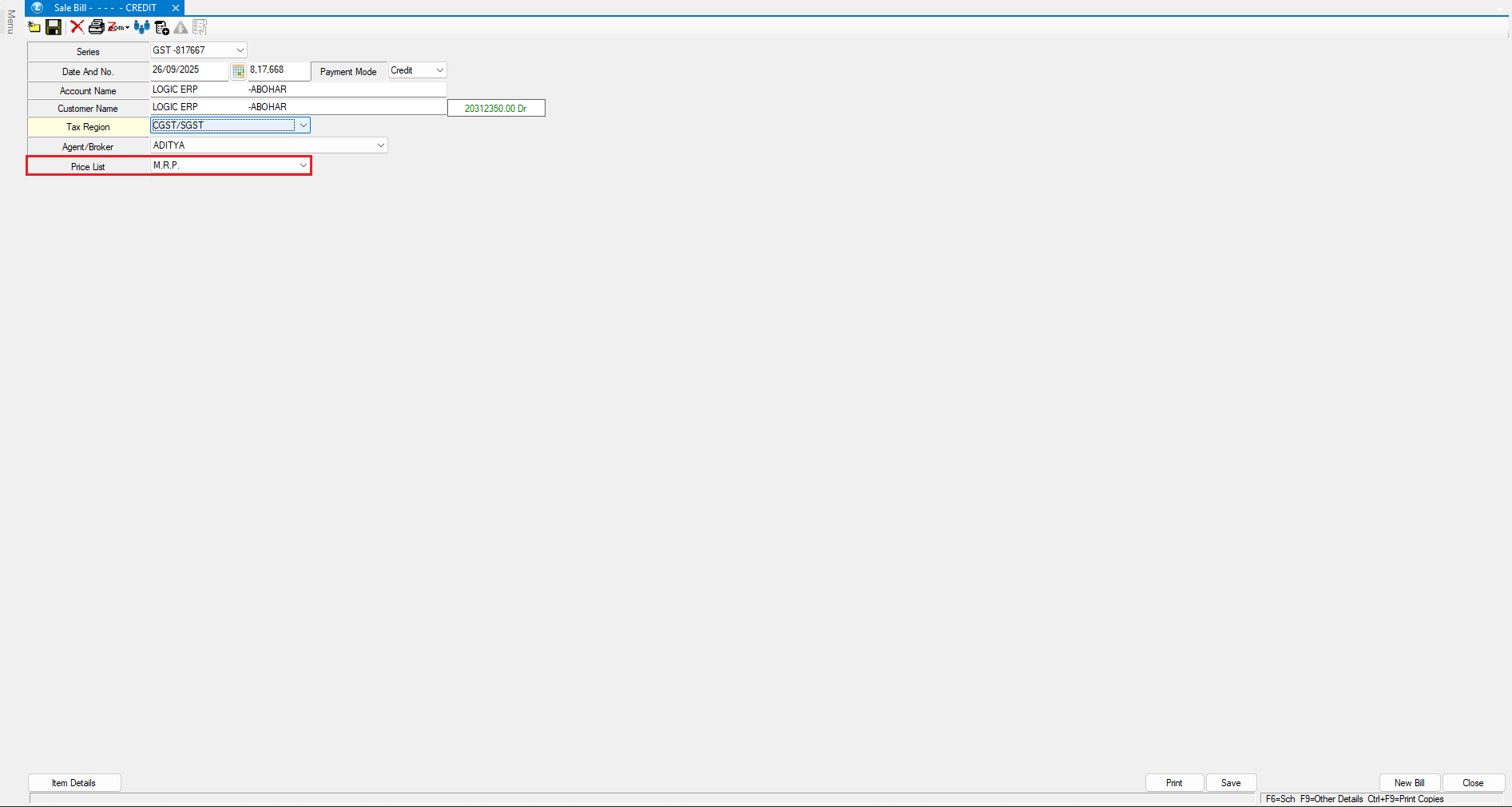Open the Tax Region dropdown
Image resolution: width=1512 pixels, height=807 pixels.
[x=303, y=125]
